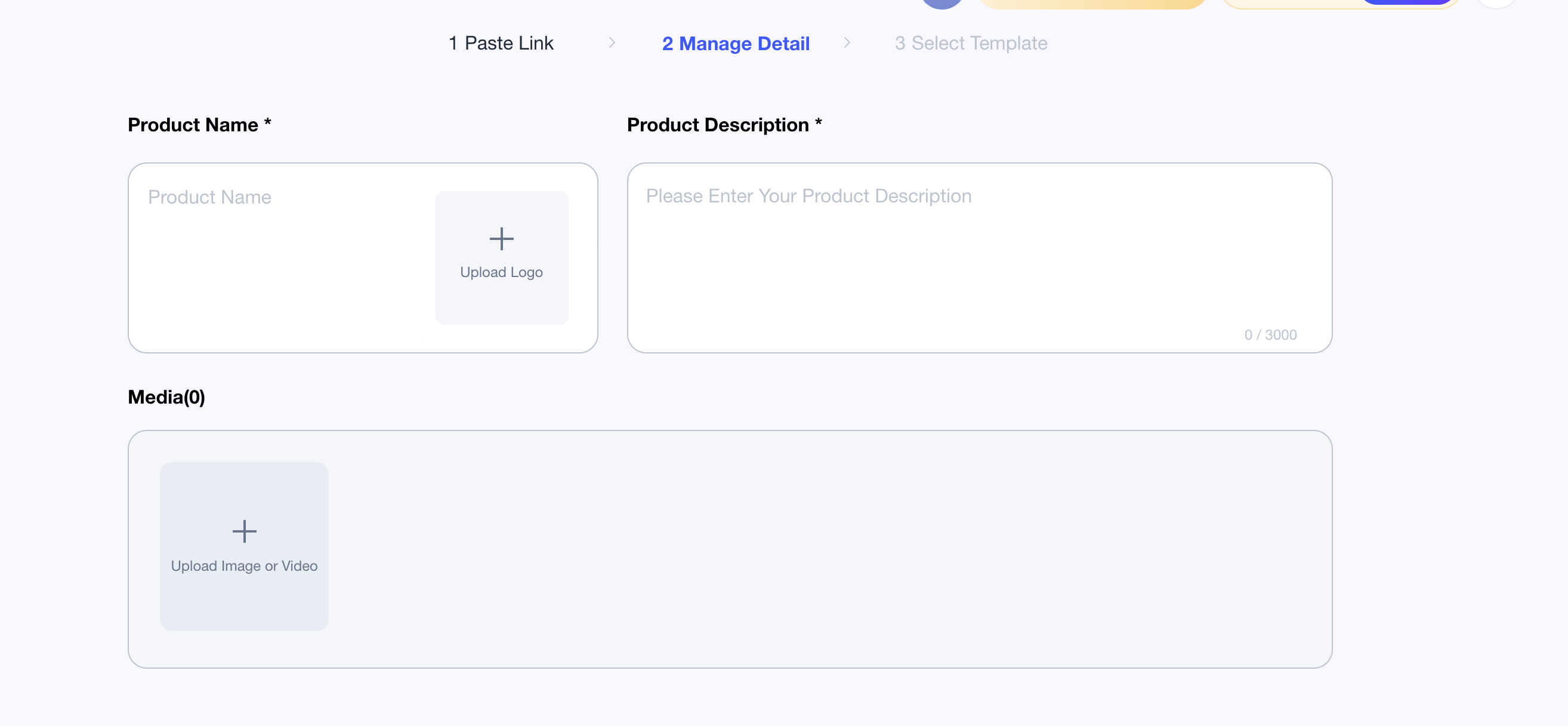Click the Upload Image or Video label
The image size is (1568, 726).
click(x=244, y=566)
